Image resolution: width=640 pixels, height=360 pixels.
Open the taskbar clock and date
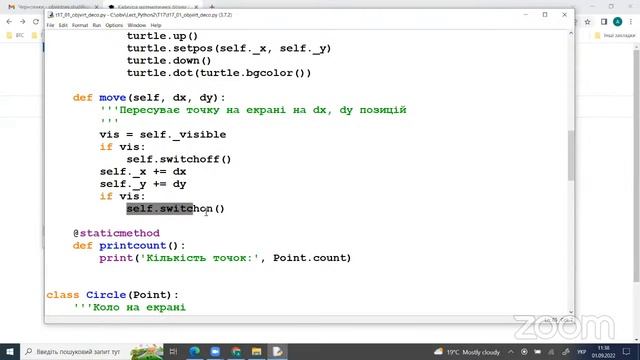[x=603, y=352]
